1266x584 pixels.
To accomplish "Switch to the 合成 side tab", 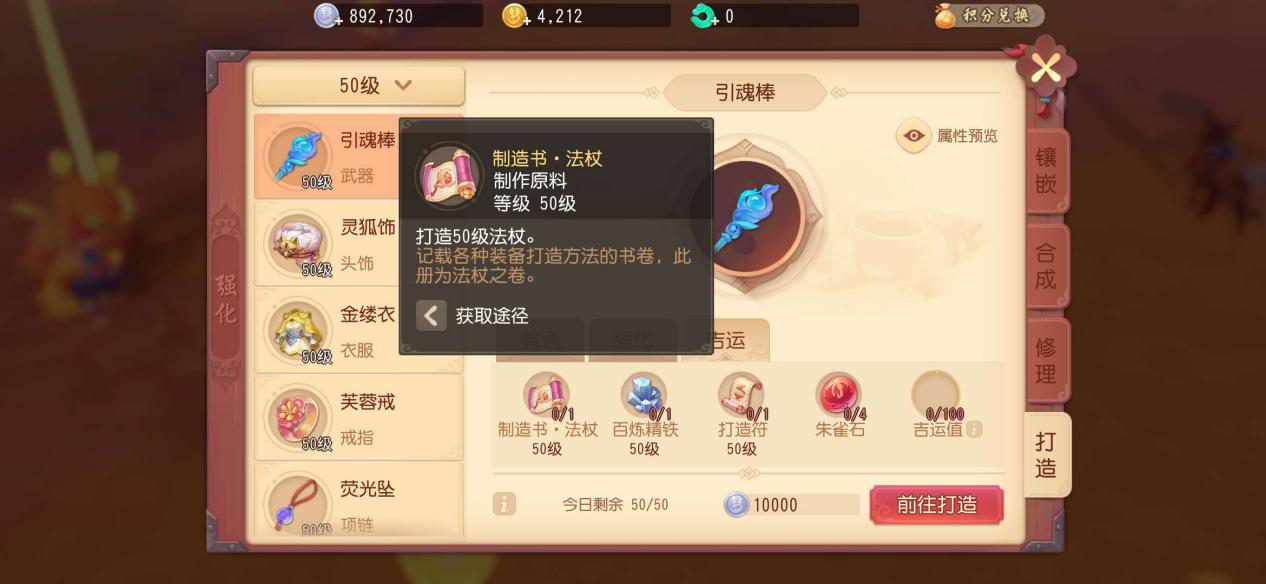I will click(1046, 266).
